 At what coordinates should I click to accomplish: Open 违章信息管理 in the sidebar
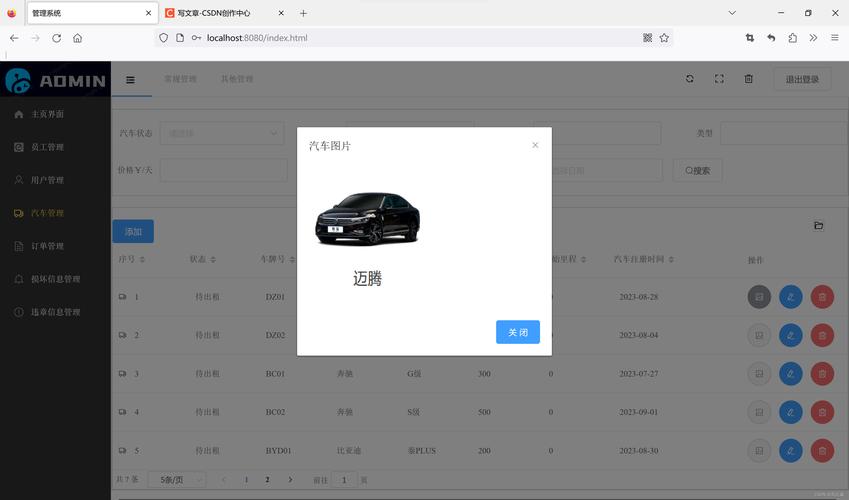(x=55, y=313)
